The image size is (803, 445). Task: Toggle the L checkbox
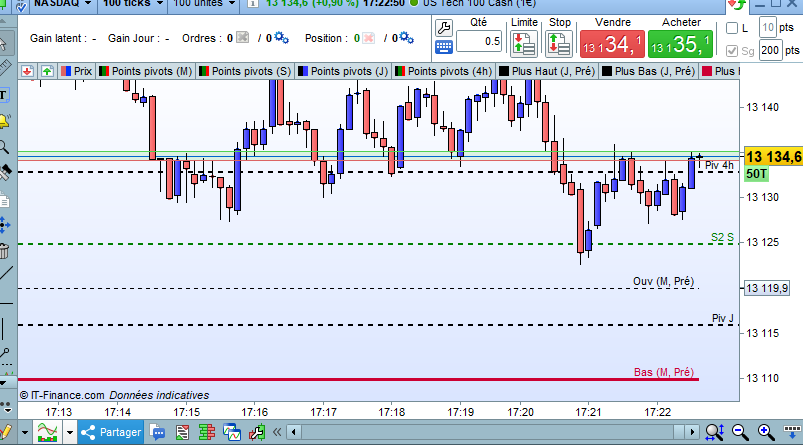point(732,28)
